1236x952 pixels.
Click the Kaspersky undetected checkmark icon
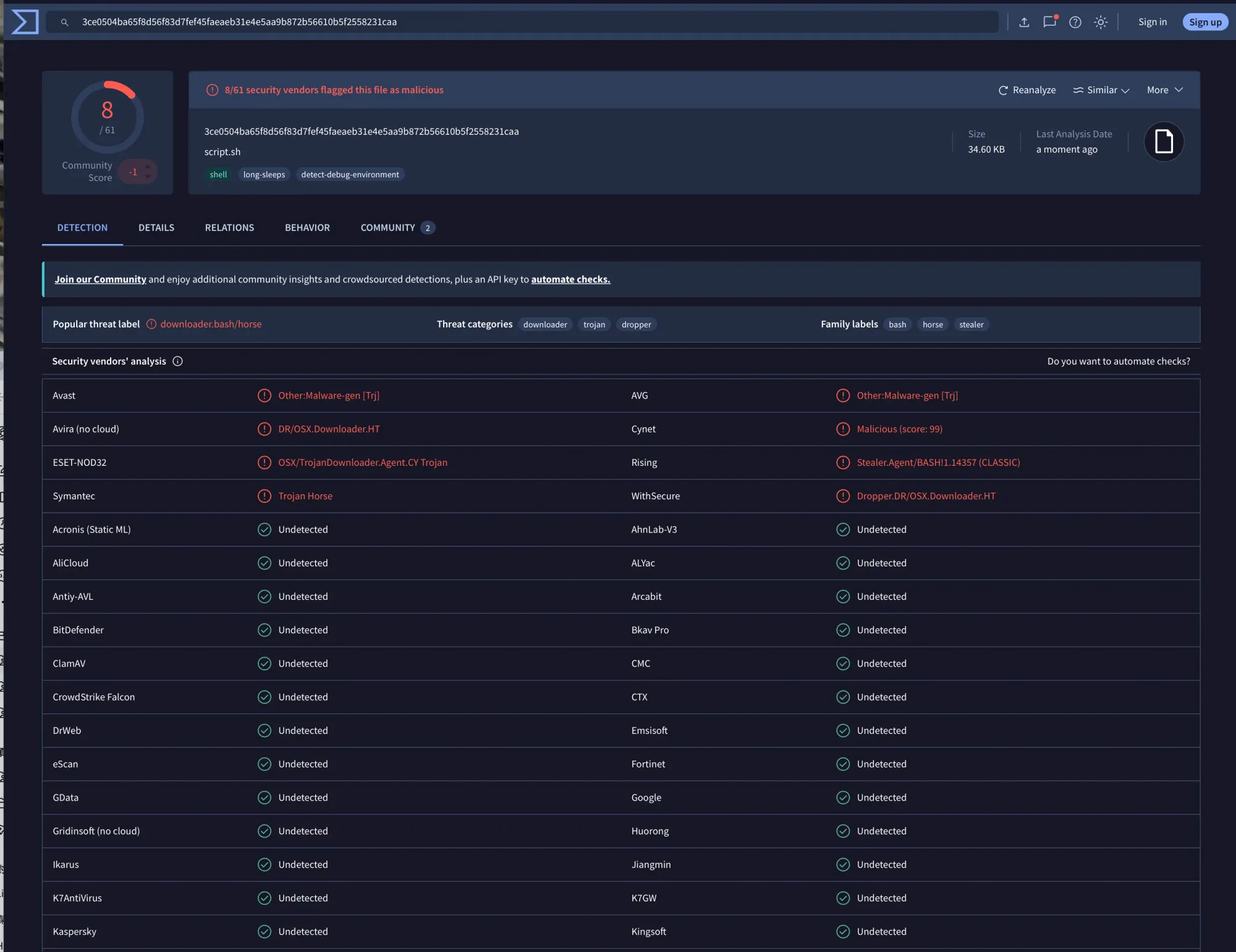click(265, 932)
